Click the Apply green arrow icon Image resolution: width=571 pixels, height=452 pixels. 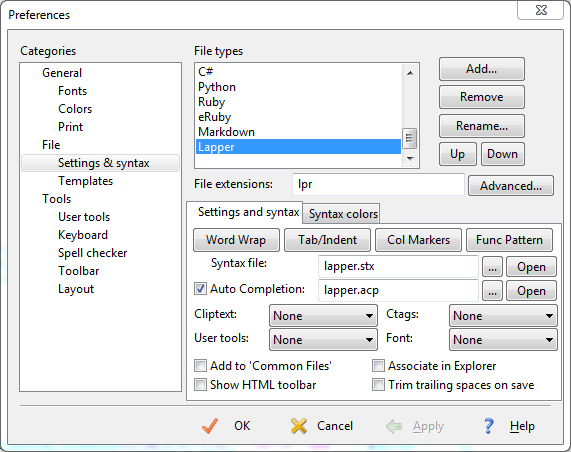pos(394,426)
